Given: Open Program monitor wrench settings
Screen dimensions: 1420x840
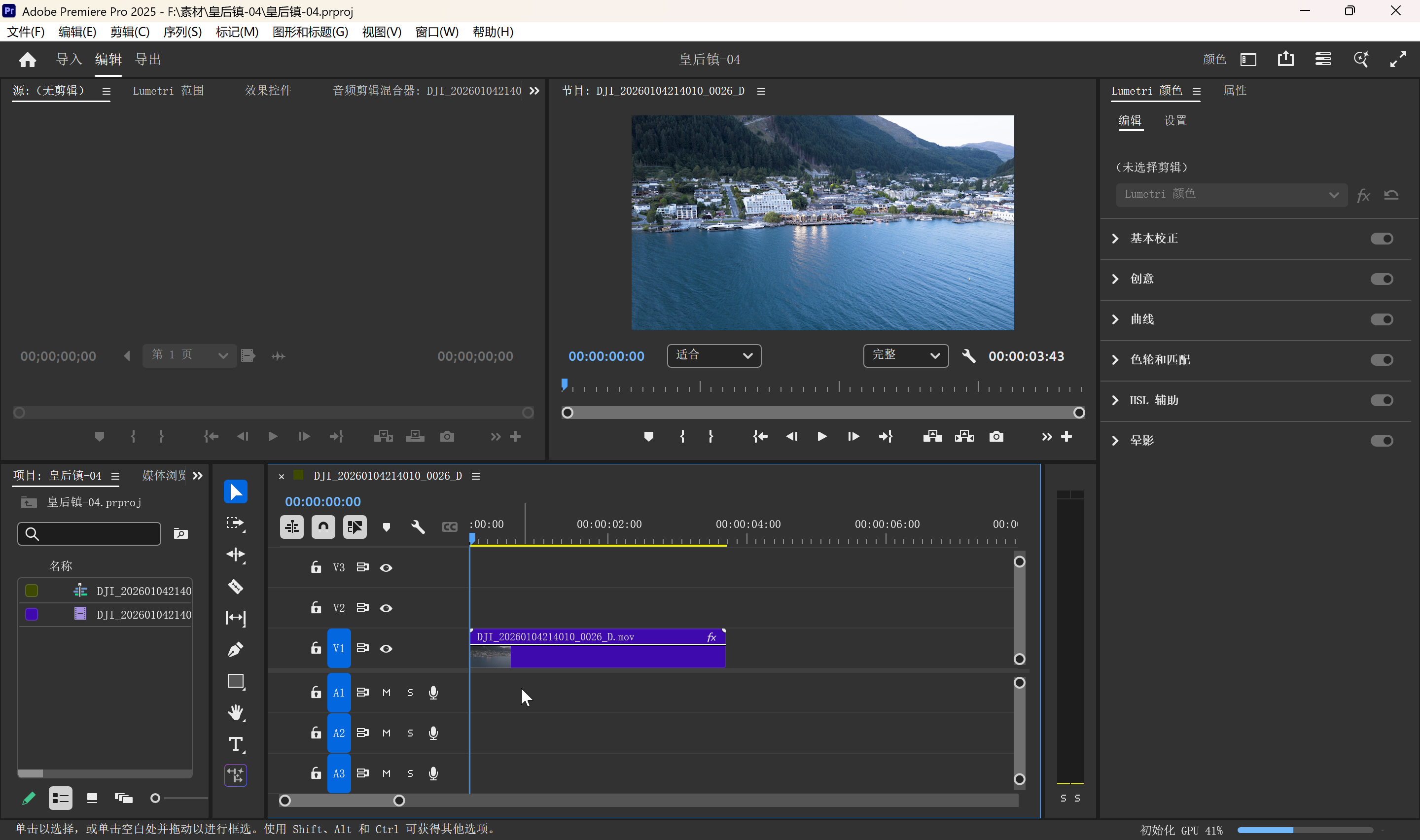Looking at the screenshot, I should [968, 356].
